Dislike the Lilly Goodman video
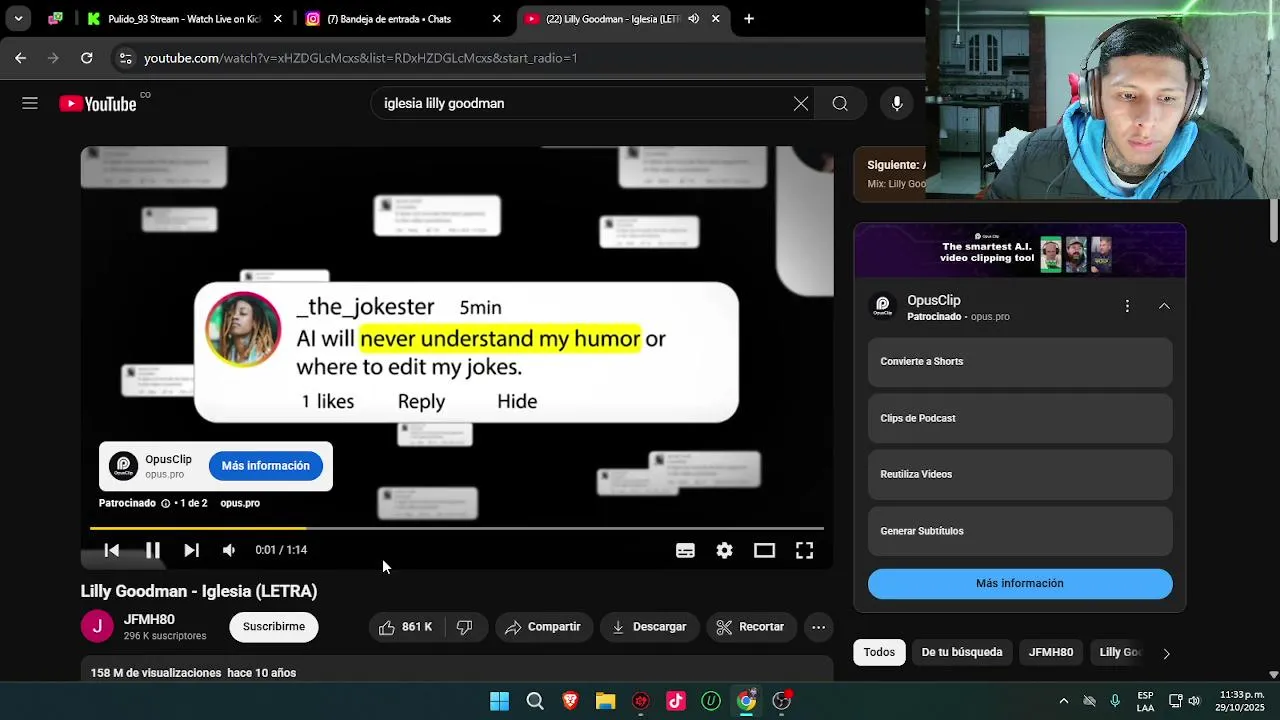 [465, 627]
